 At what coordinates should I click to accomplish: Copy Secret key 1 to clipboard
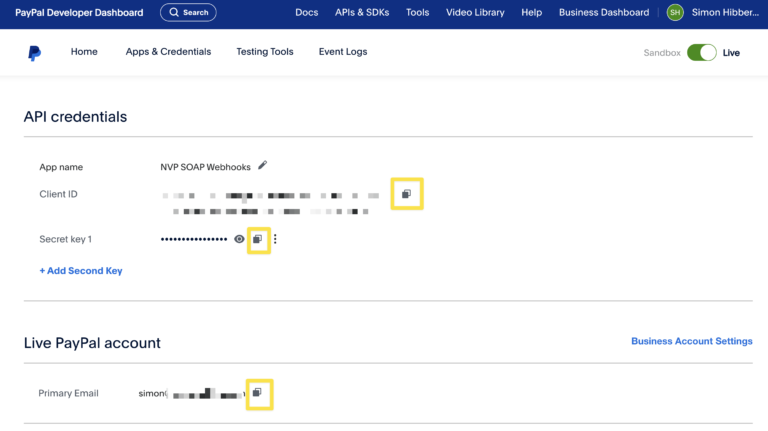tap(257, 239)
